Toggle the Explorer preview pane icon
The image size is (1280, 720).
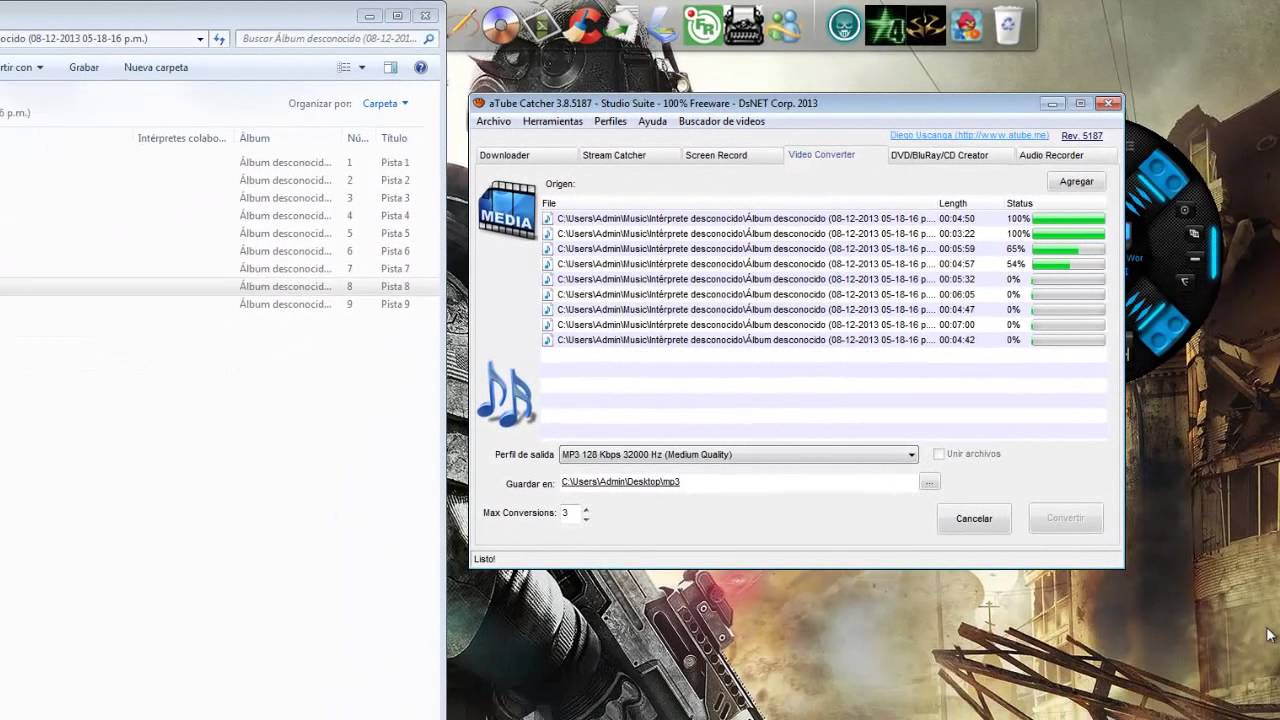click(390, 67)
